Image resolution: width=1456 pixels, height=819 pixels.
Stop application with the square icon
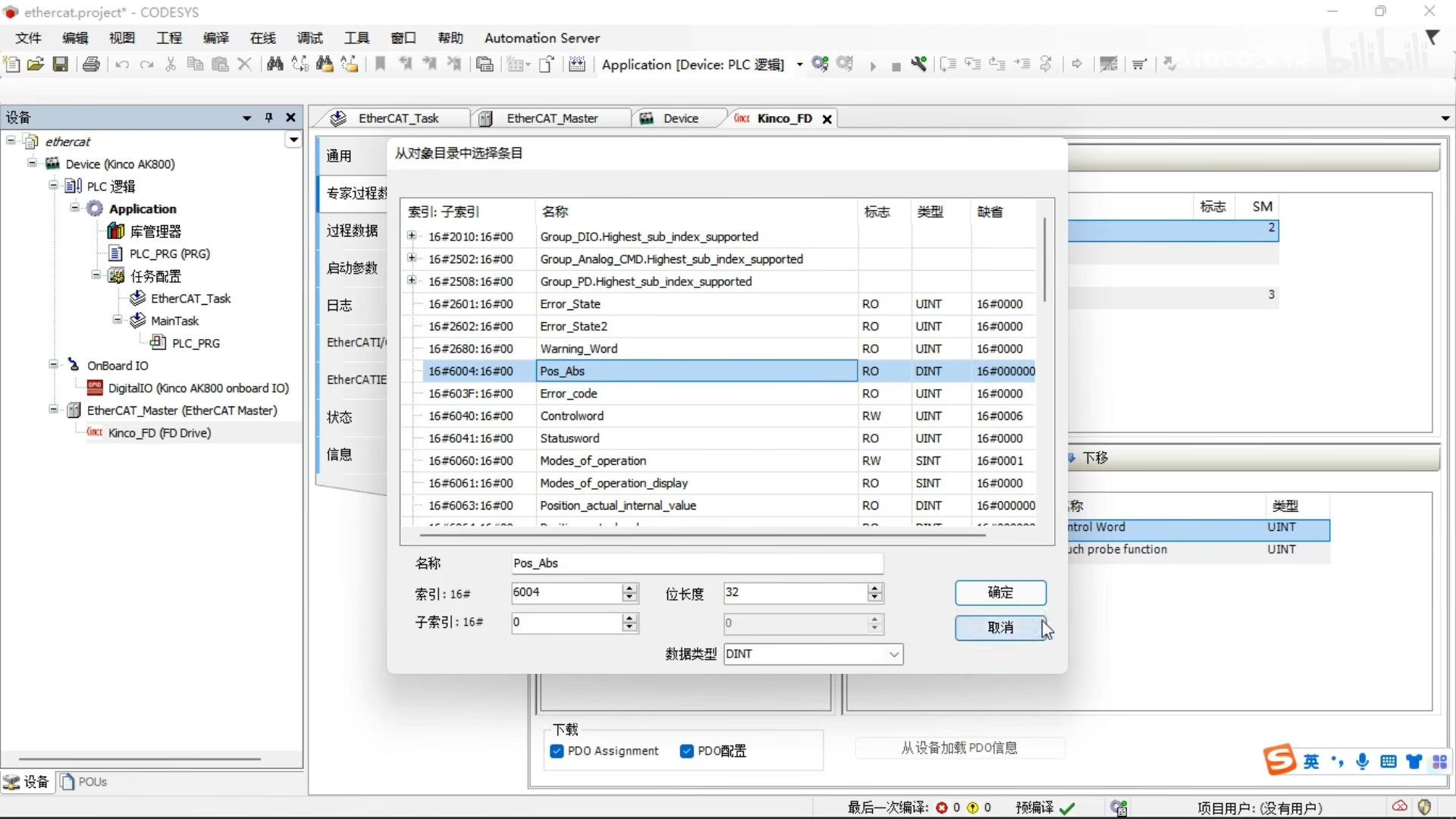point(896,67)
